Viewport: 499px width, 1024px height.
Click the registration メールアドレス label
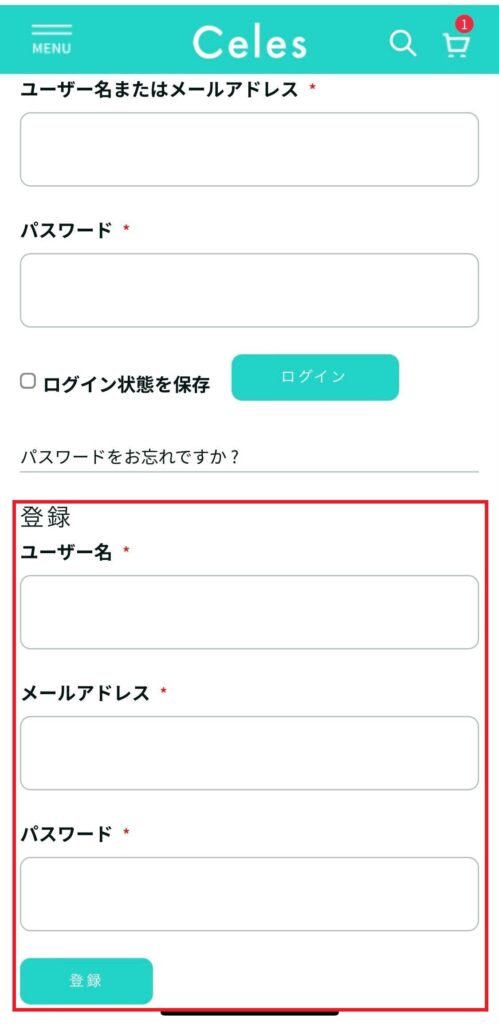85,693
